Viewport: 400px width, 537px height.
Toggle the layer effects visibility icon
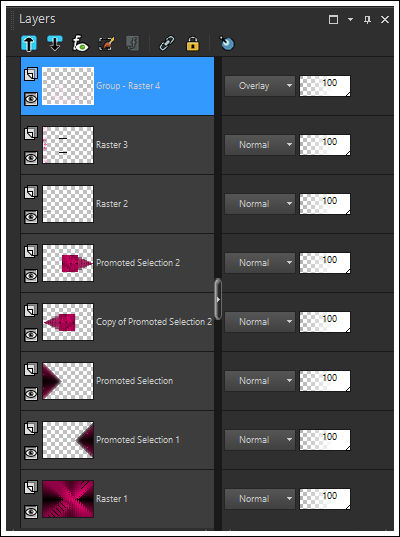80,44
